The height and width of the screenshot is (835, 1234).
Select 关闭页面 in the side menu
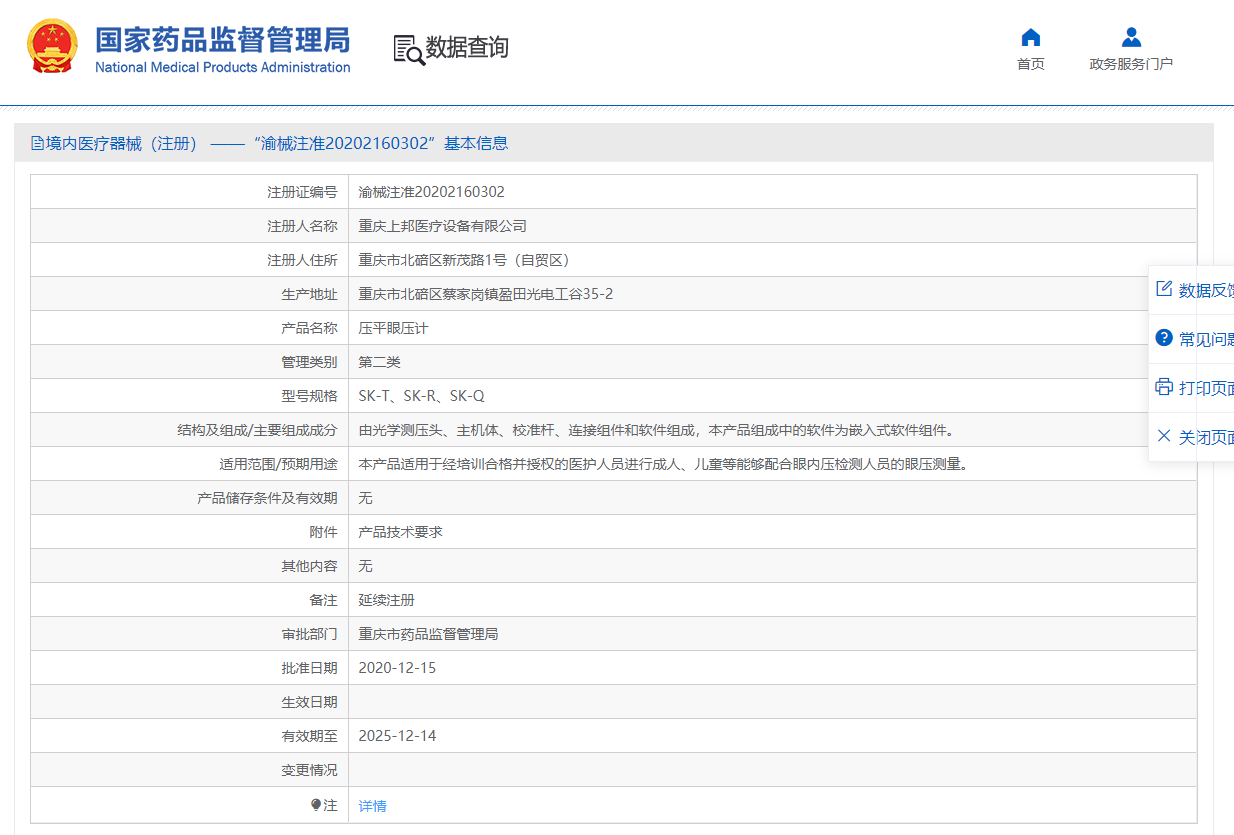tap(1206, 437)
